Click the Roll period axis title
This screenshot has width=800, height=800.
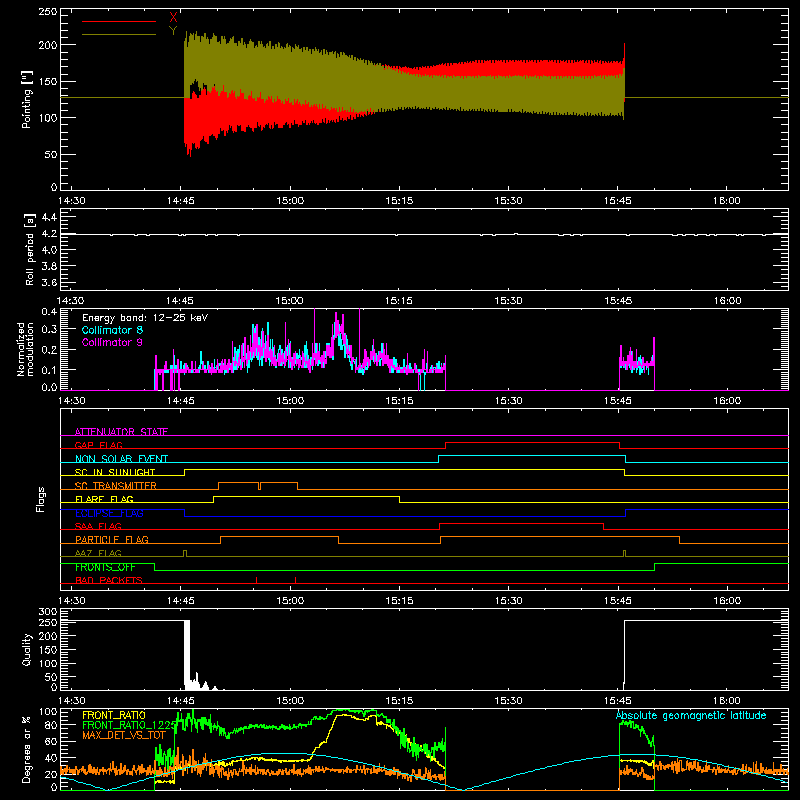(30, 249)
